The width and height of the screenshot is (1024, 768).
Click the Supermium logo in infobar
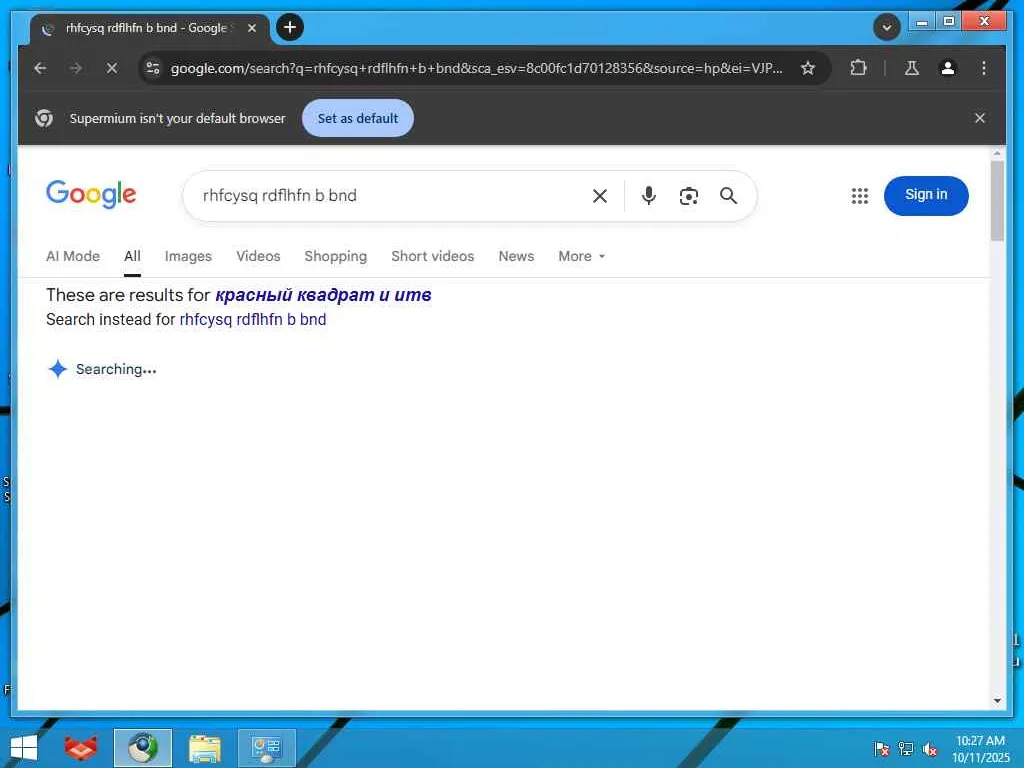(44, 118)
